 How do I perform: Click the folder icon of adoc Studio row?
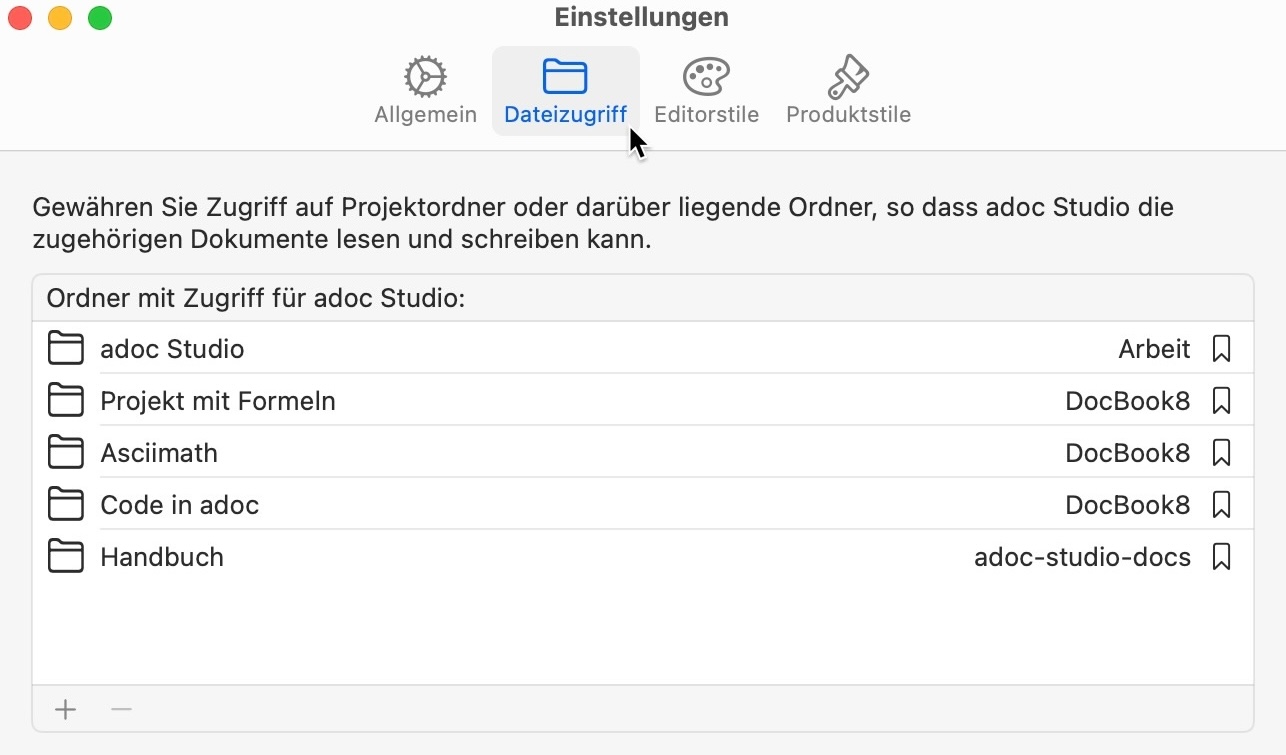(x=66, y=348)
